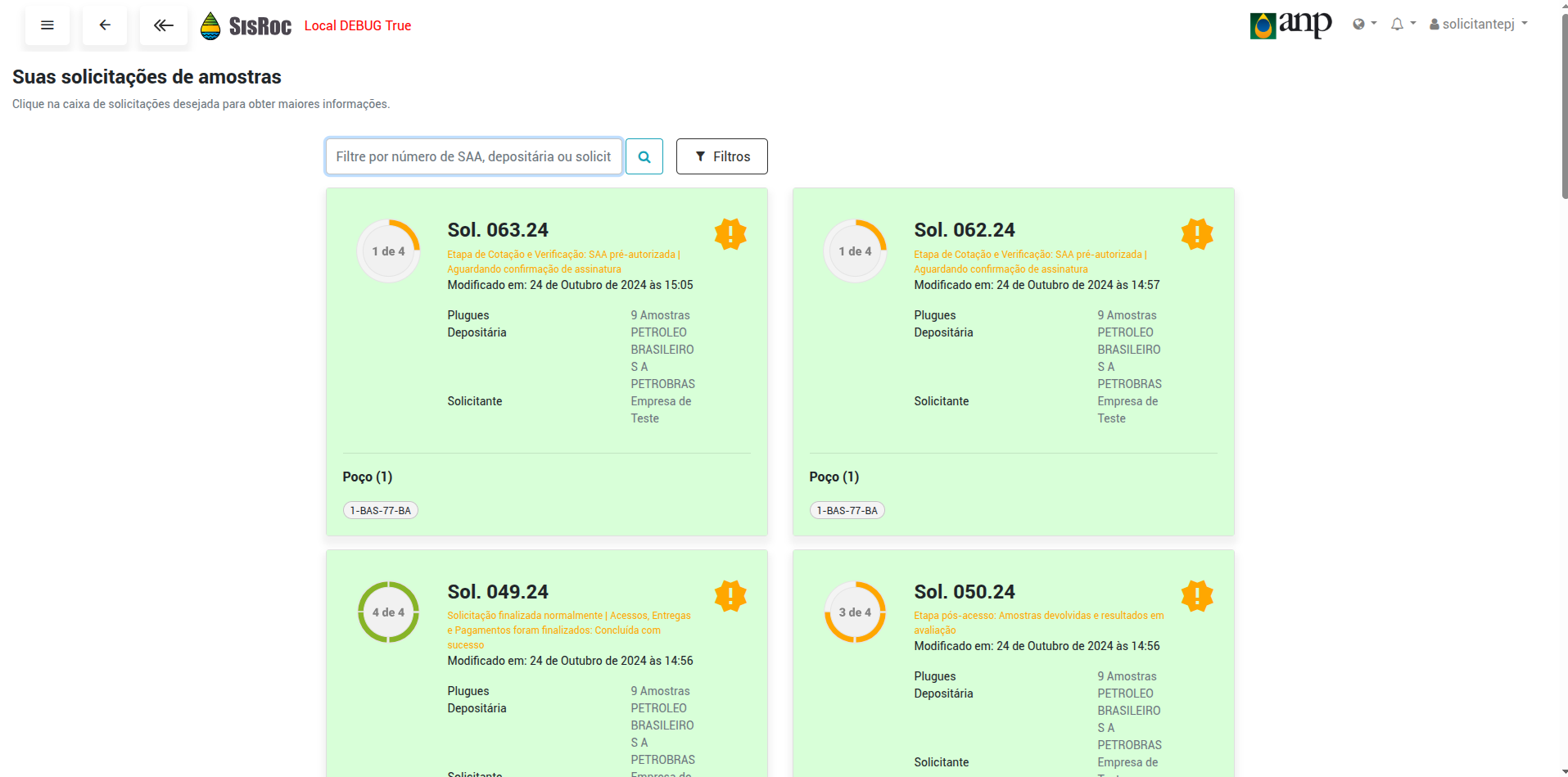Click the SisRoc logo
Screen dimensions: 1568x777
246,26
